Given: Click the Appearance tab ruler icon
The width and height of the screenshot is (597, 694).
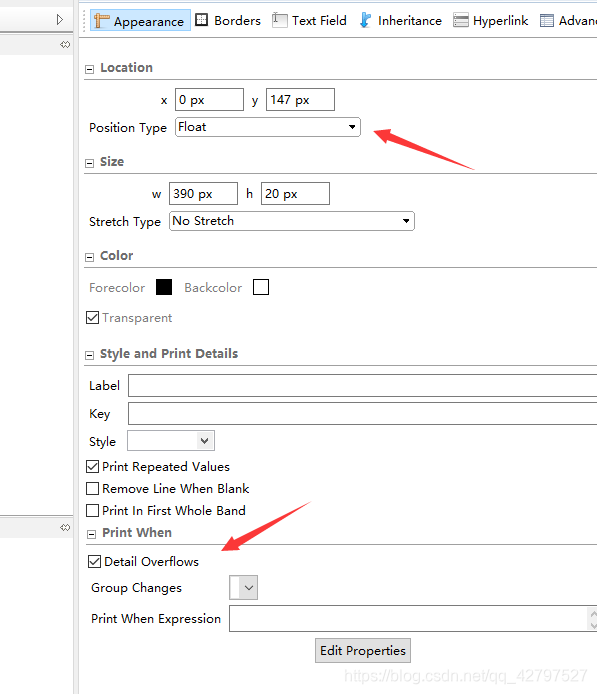Looking at the screenshot, I should coord(101,21).
